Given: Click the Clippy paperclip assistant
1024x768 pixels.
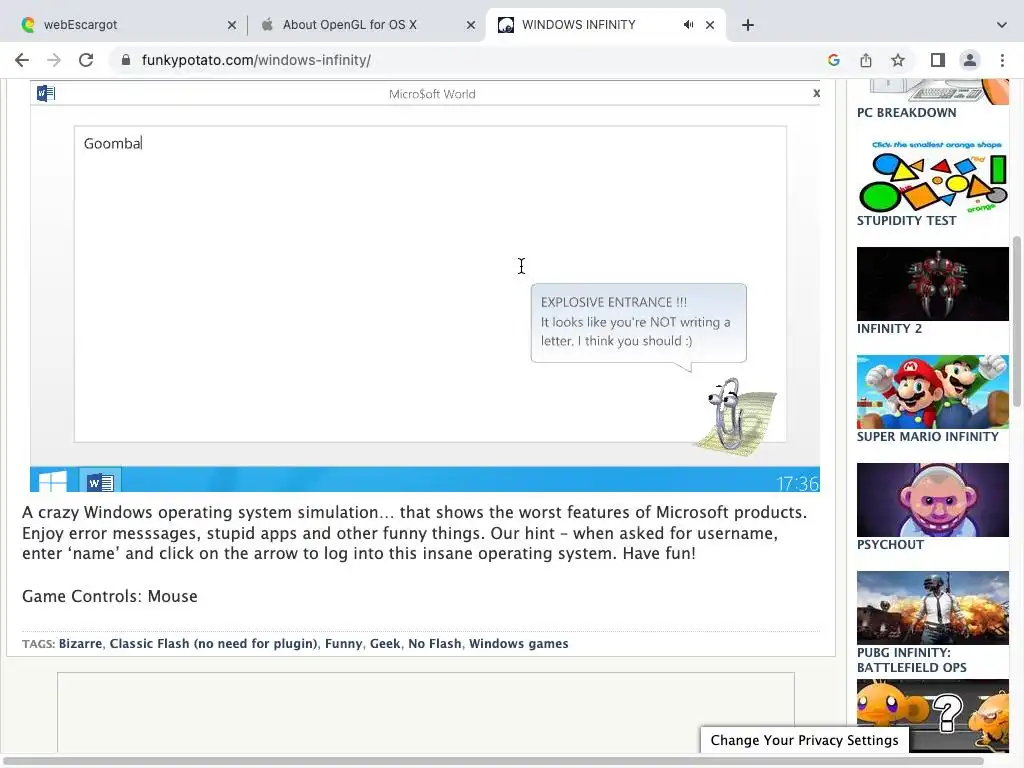Looking at the screenshot, I should tap(735, 416).
